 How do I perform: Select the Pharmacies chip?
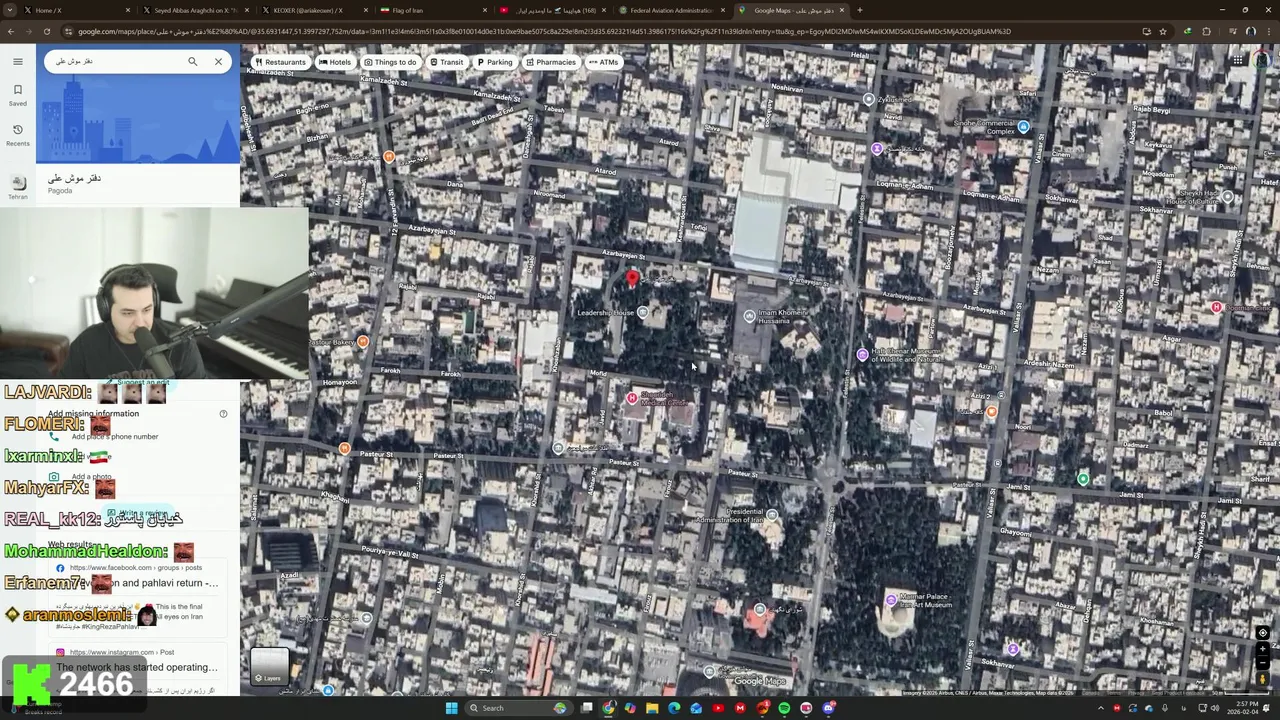click(x=550, y=62)
